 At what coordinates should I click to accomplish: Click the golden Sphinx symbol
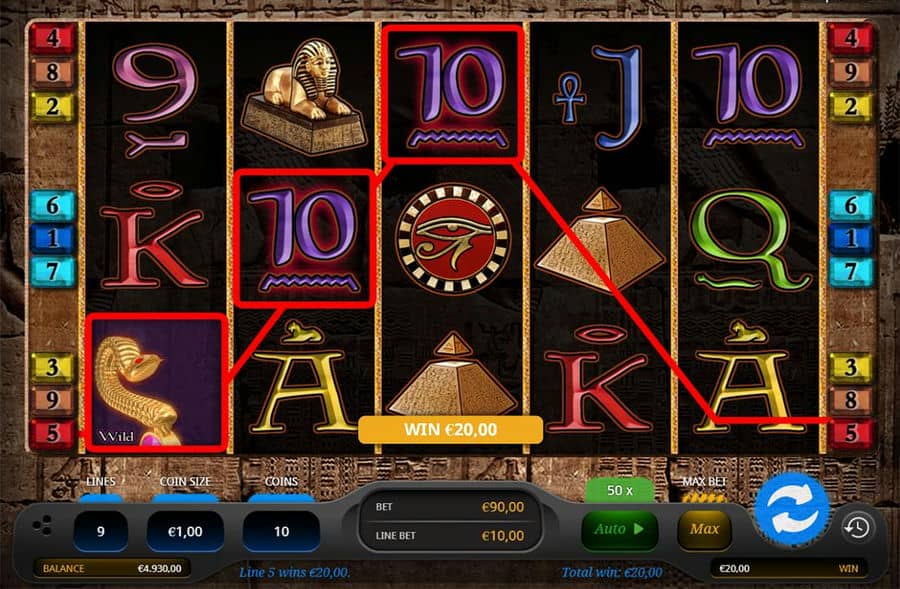pyautogui.click(x=304, y=96)
